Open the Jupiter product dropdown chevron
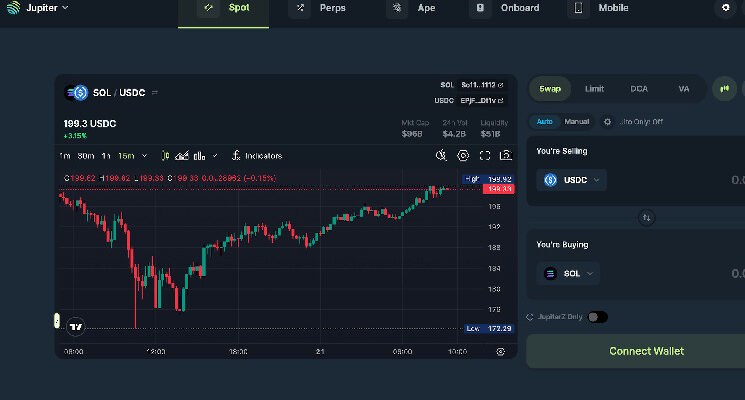This screenshot has height=400, width=745. (x=66, y=8)
